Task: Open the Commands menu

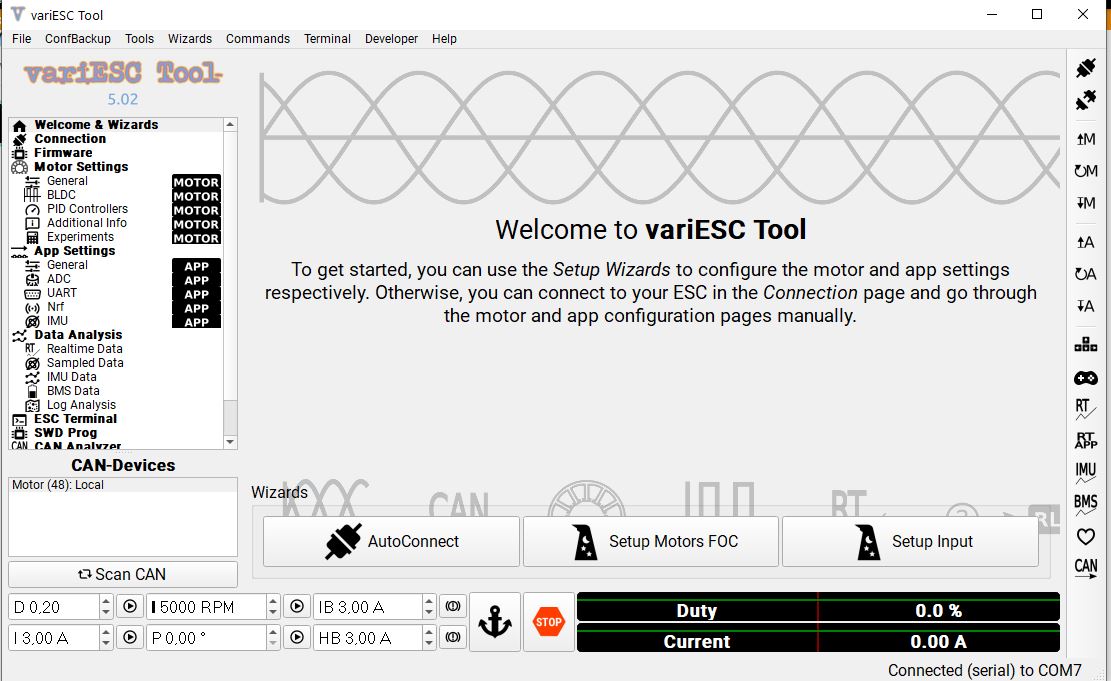Action: click(x=258, y=39)
